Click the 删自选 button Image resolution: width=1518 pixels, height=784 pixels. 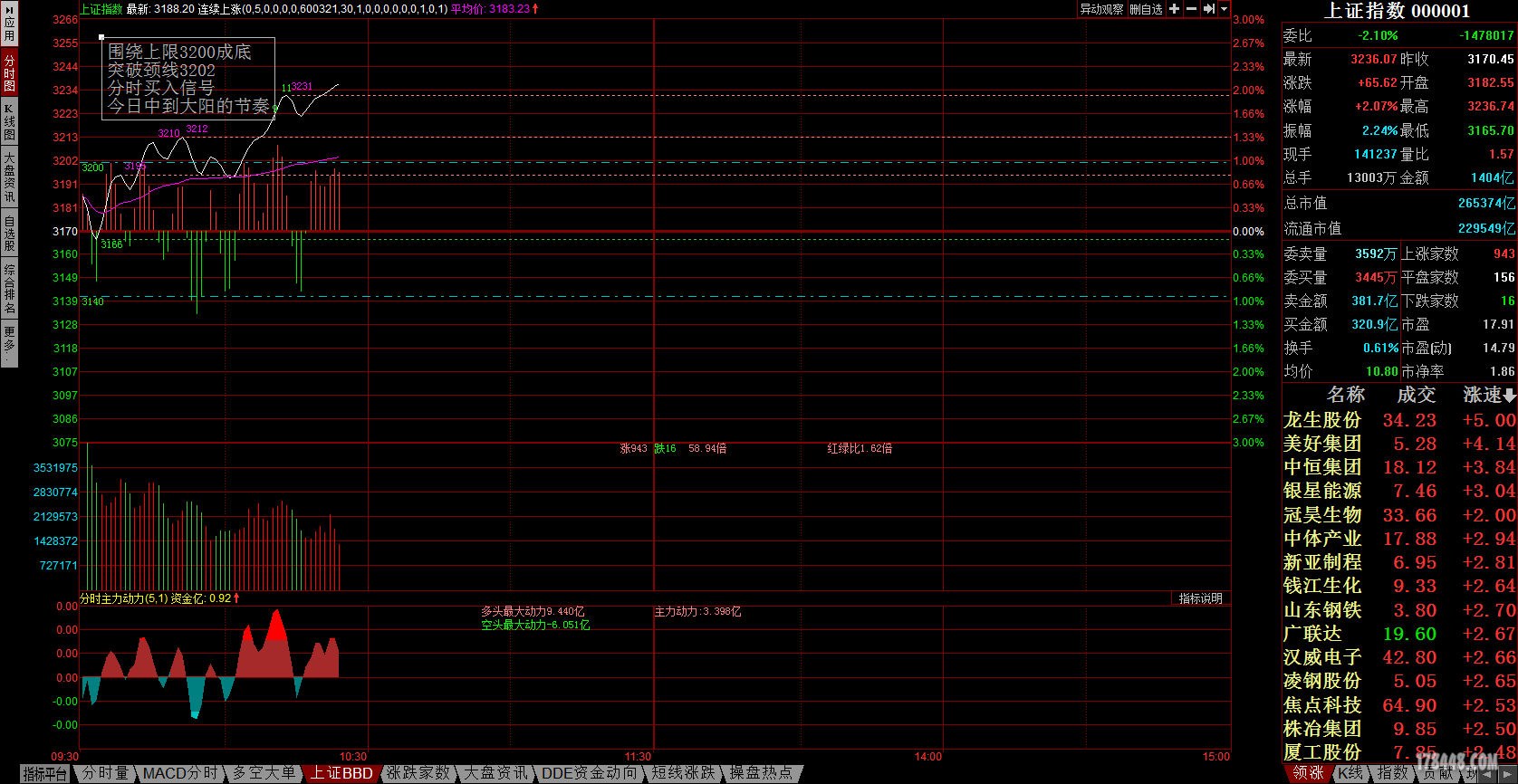coord(1146,9)
